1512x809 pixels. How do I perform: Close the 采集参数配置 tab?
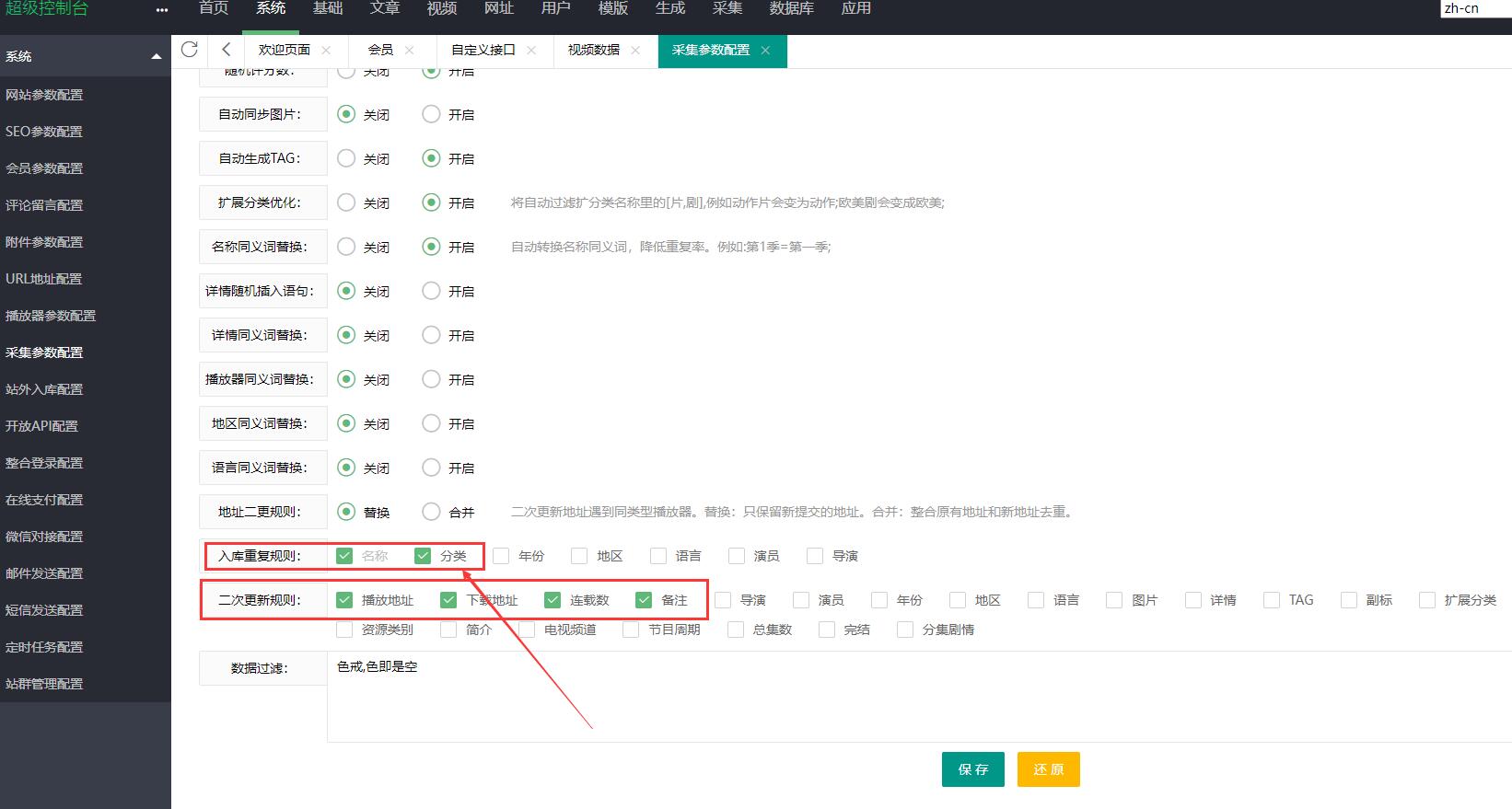pos(765,51)
